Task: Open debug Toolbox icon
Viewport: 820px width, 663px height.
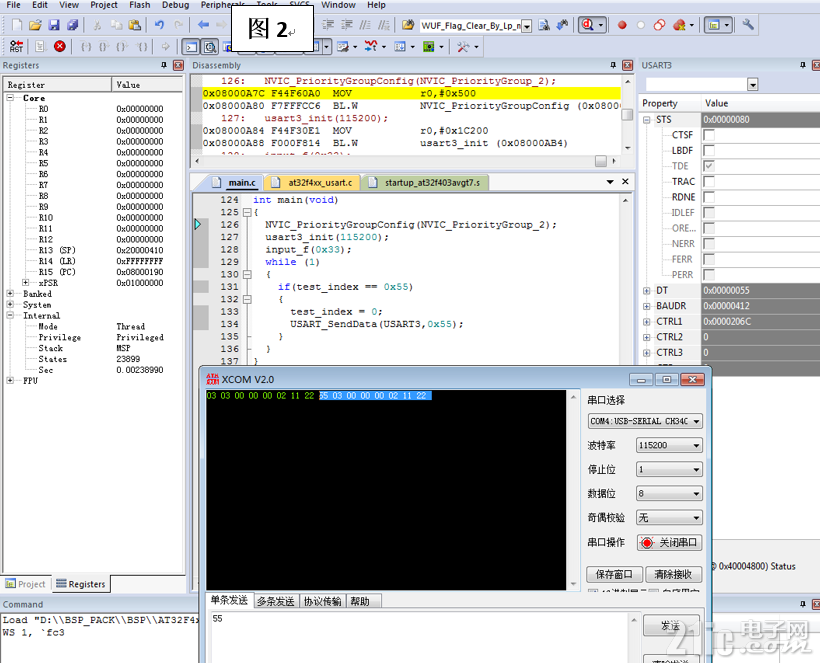Action: [462, 47]
